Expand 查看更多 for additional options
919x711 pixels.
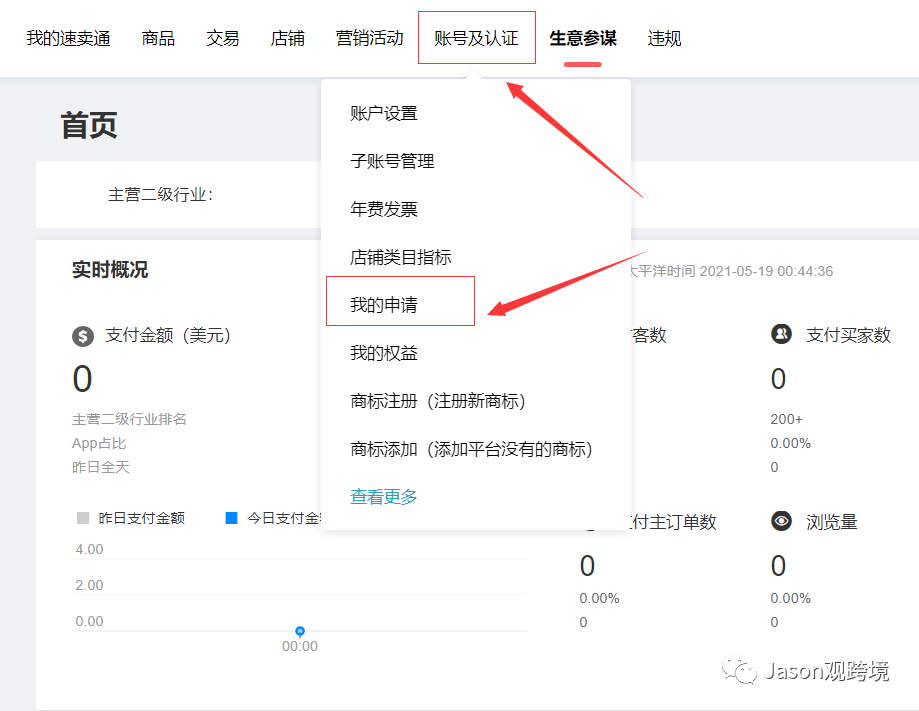tap(383, 495)
